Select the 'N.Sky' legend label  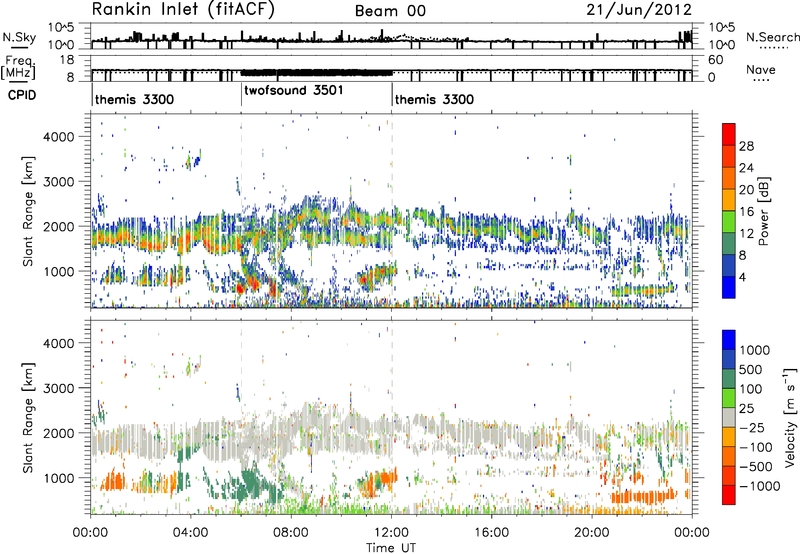click(19, 37)
